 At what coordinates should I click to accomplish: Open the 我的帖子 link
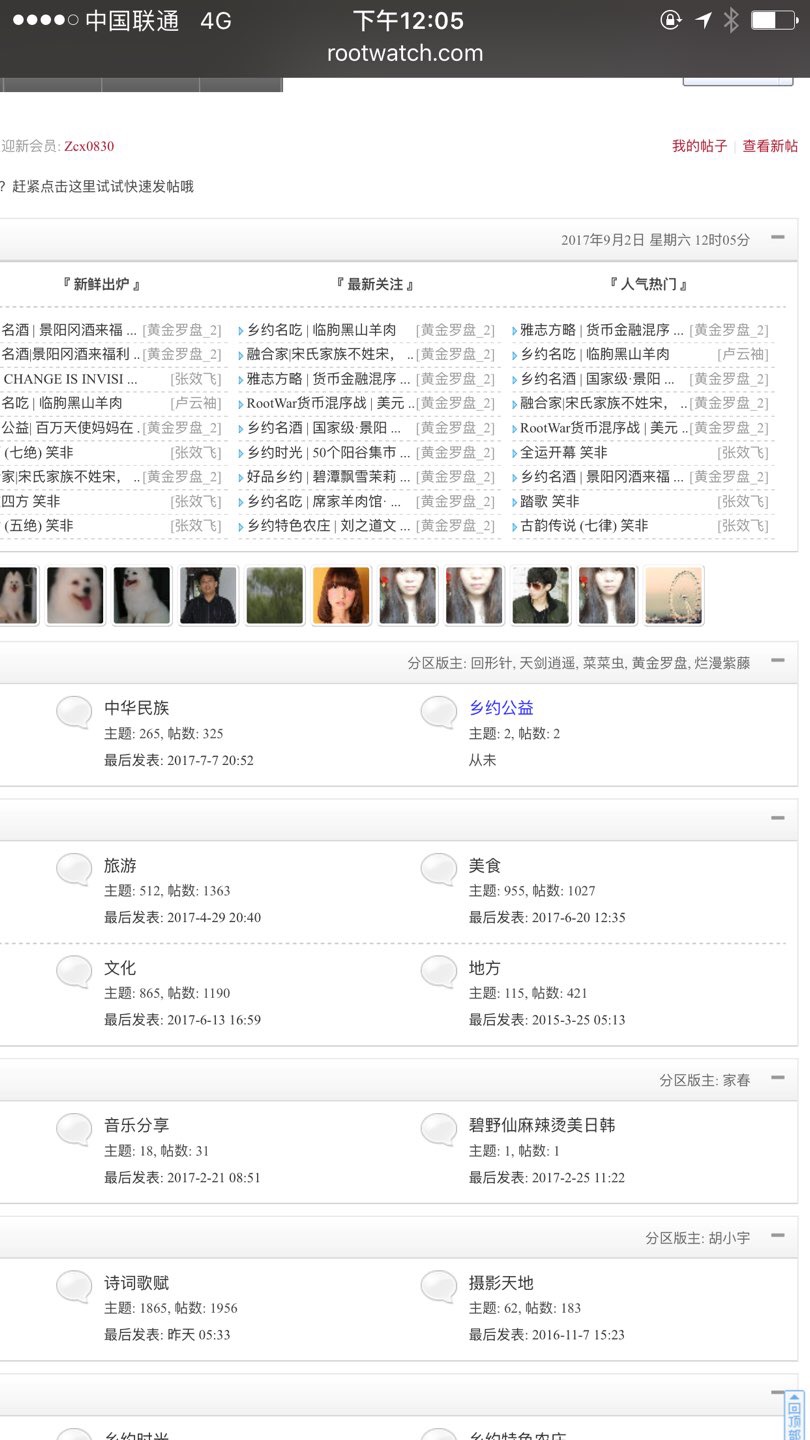coord(699,146)
